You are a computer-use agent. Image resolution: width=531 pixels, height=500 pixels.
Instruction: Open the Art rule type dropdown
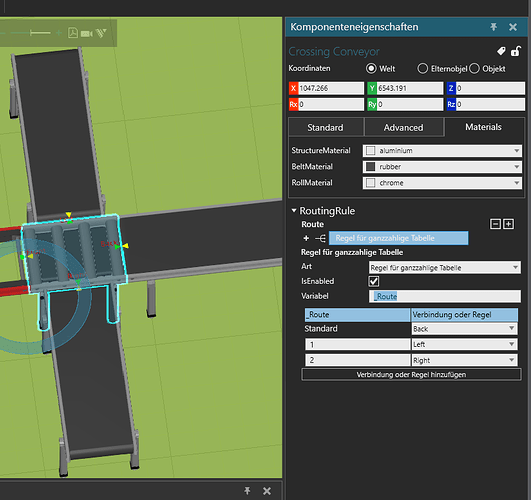coord(445,268)
